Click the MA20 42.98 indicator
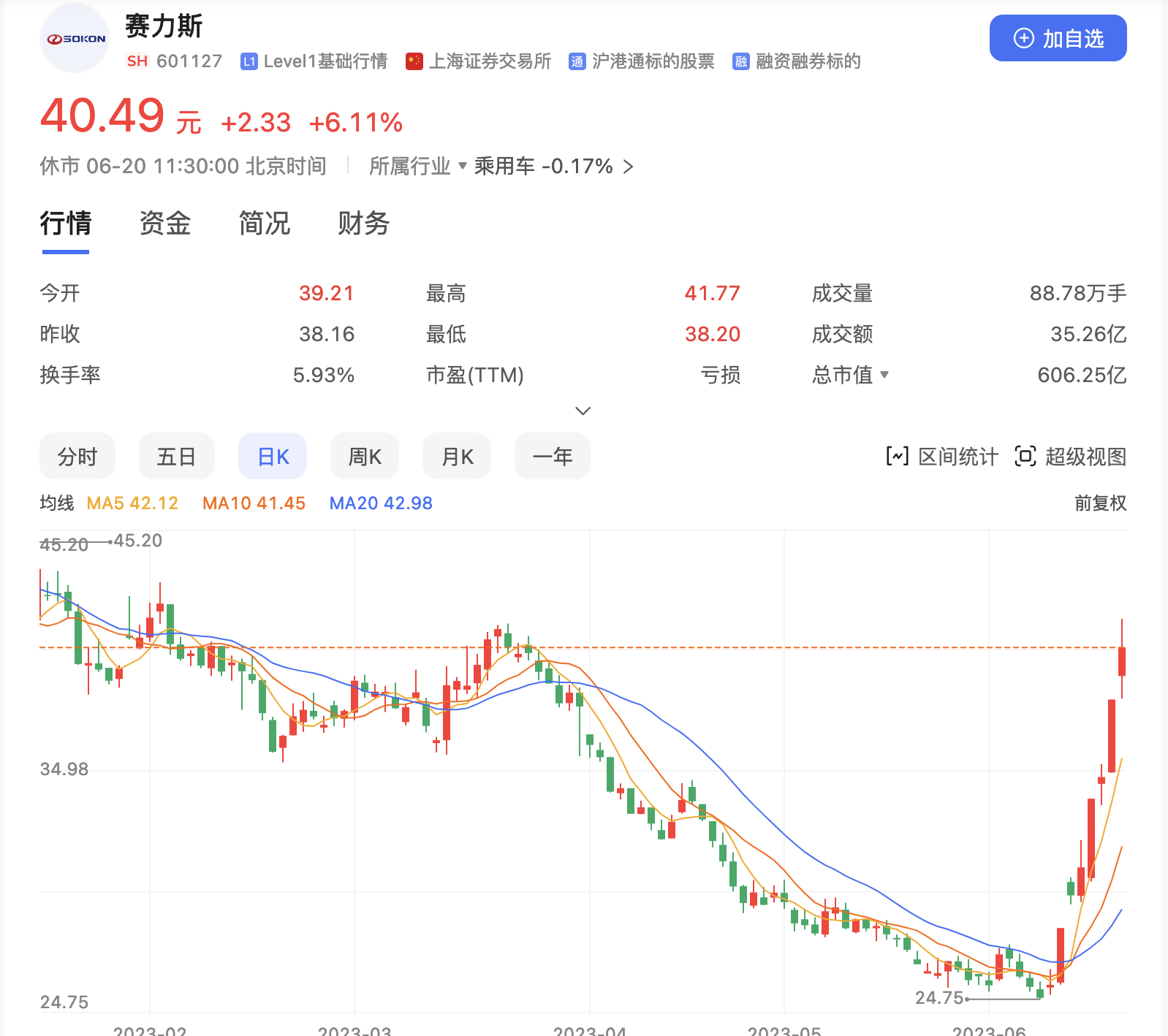The width and height of the screenshot is (1168, 1036). click(381, 503)
